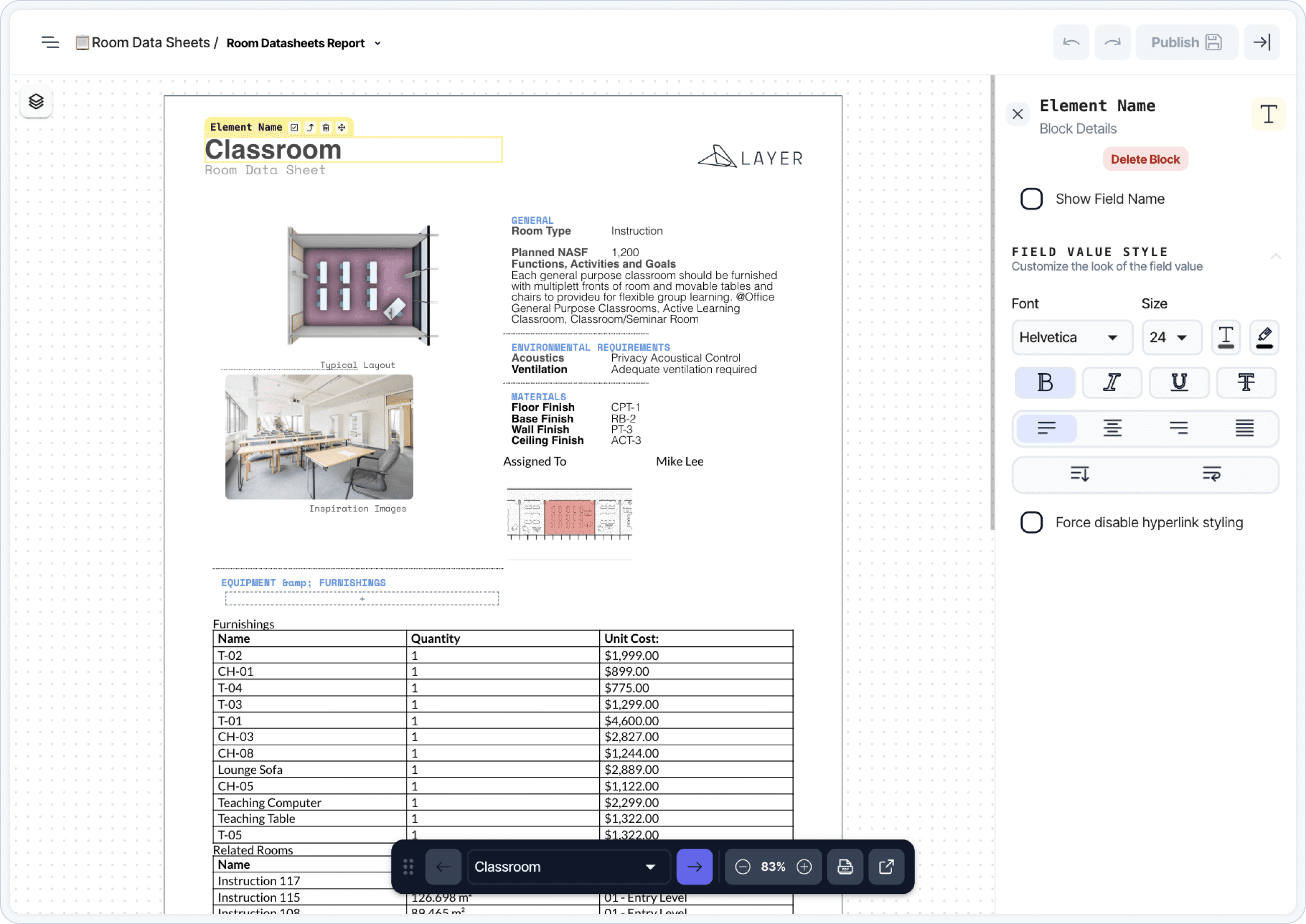Click the strikethrough formatting icon
The image size is (1306, 924).
coord(1246,382)
